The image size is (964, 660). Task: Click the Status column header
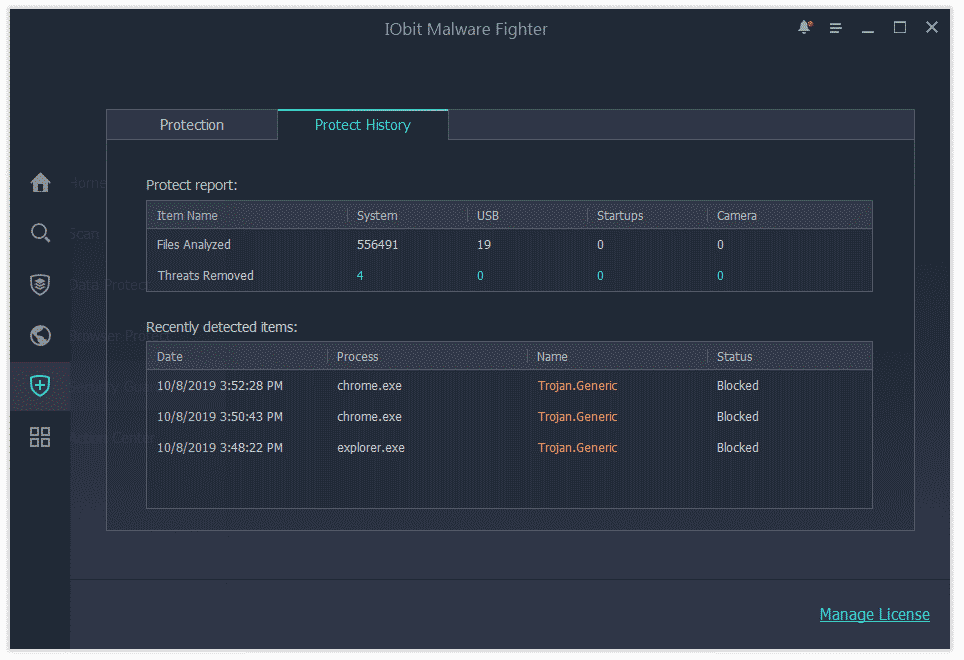coord(734,356)
